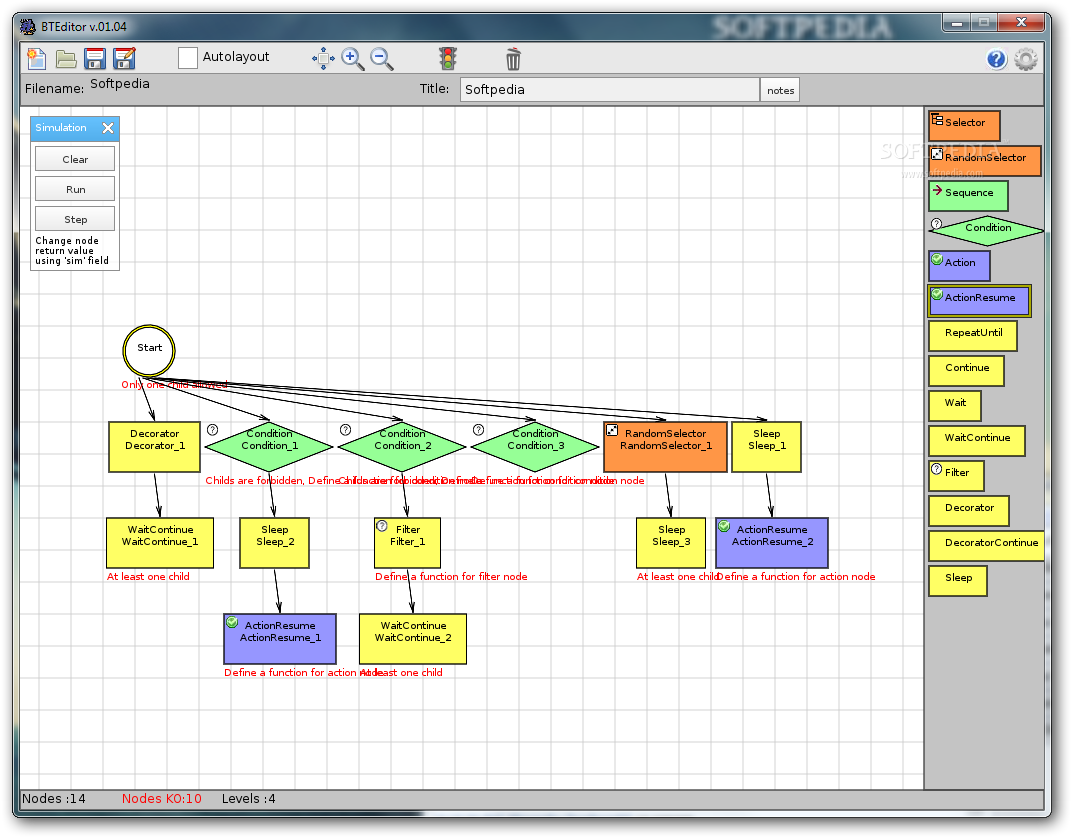This screenshot has height=838, width=1072.
Task: Click the 'Levels :4' status text
Action: (248, 798)
